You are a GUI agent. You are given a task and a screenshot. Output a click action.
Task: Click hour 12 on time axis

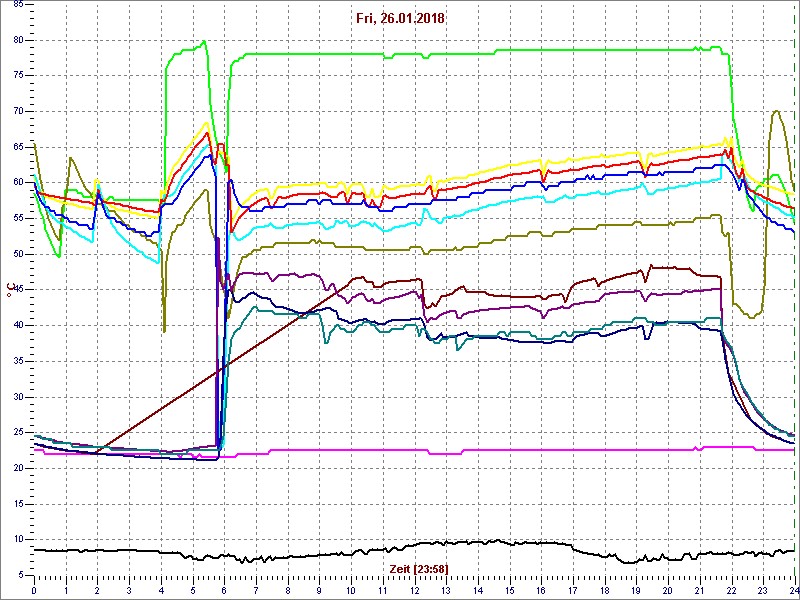[x=414, y=589]
